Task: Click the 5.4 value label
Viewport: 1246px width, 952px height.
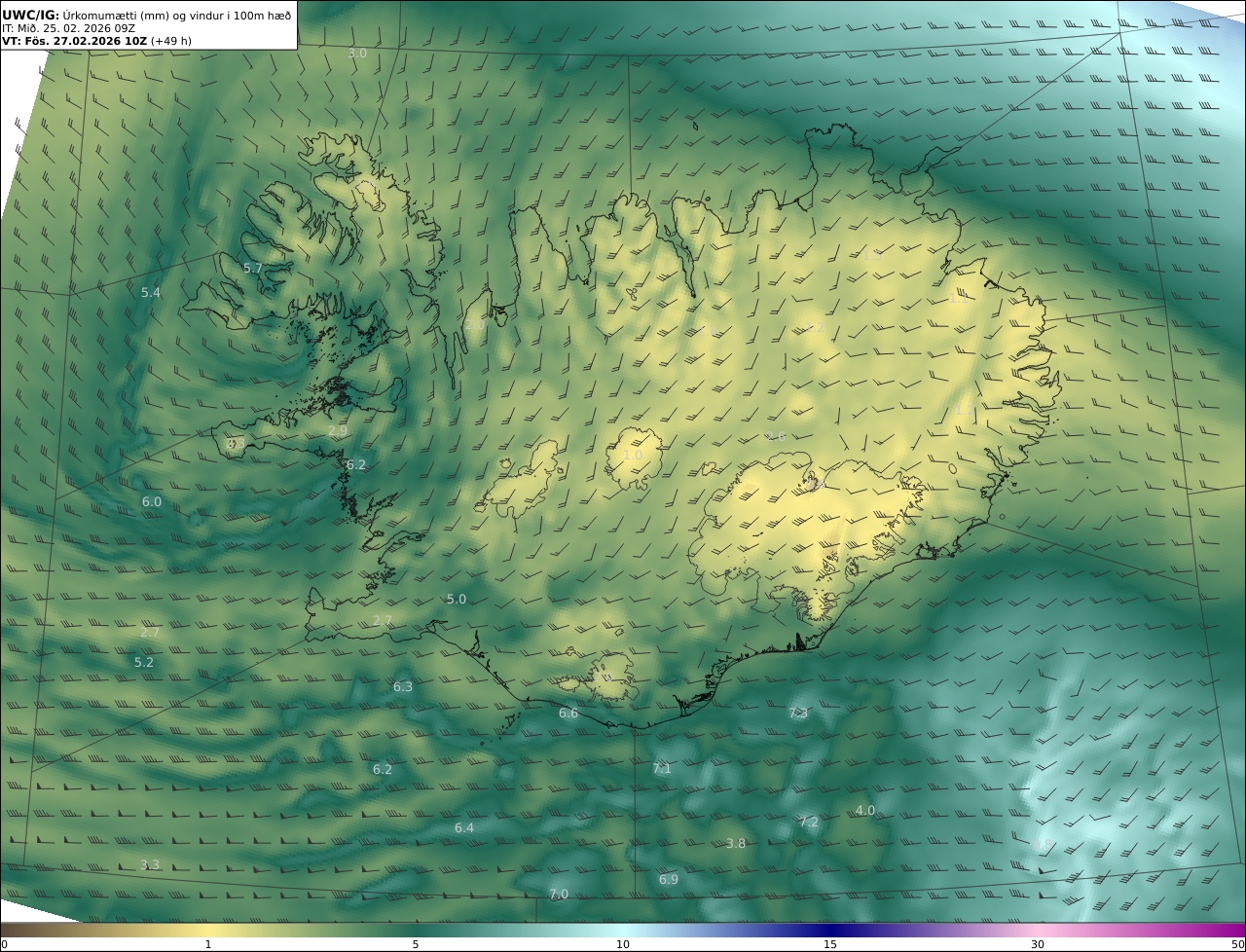Action: click(151, 292)
